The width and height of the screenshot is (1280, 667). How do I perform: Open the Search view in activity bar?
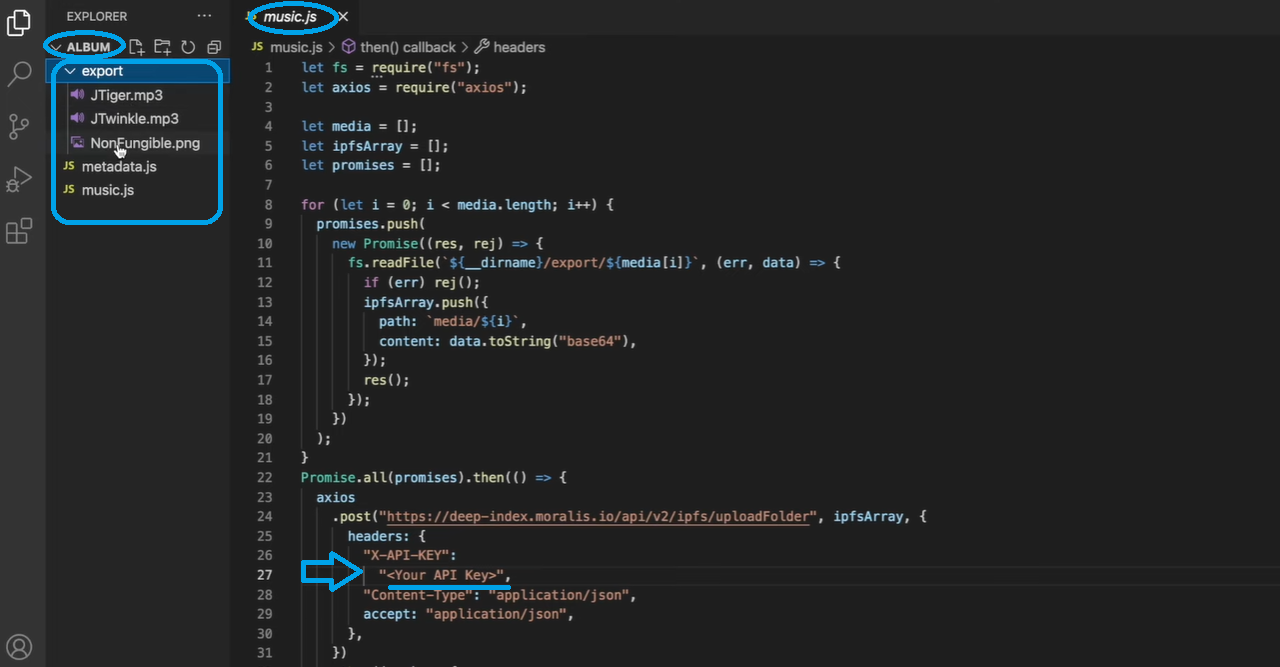pos(19,74)
